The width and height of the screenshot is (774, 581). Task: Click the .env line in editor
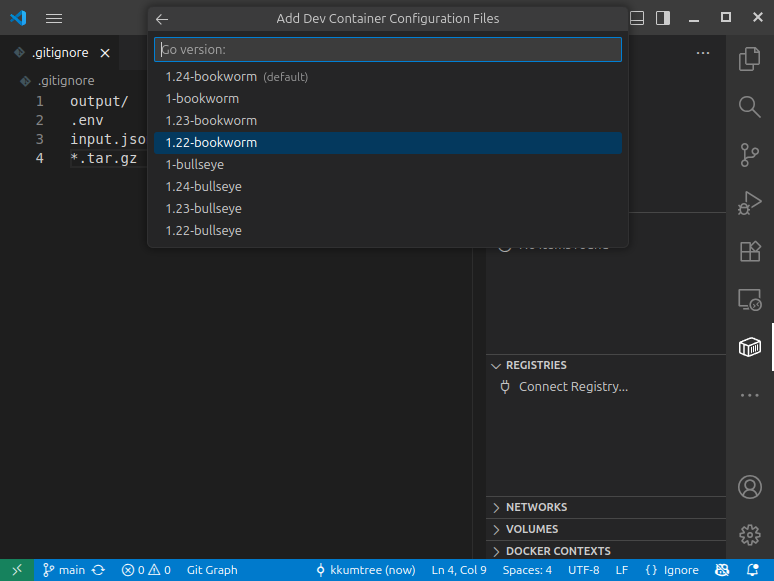point(87,120)
